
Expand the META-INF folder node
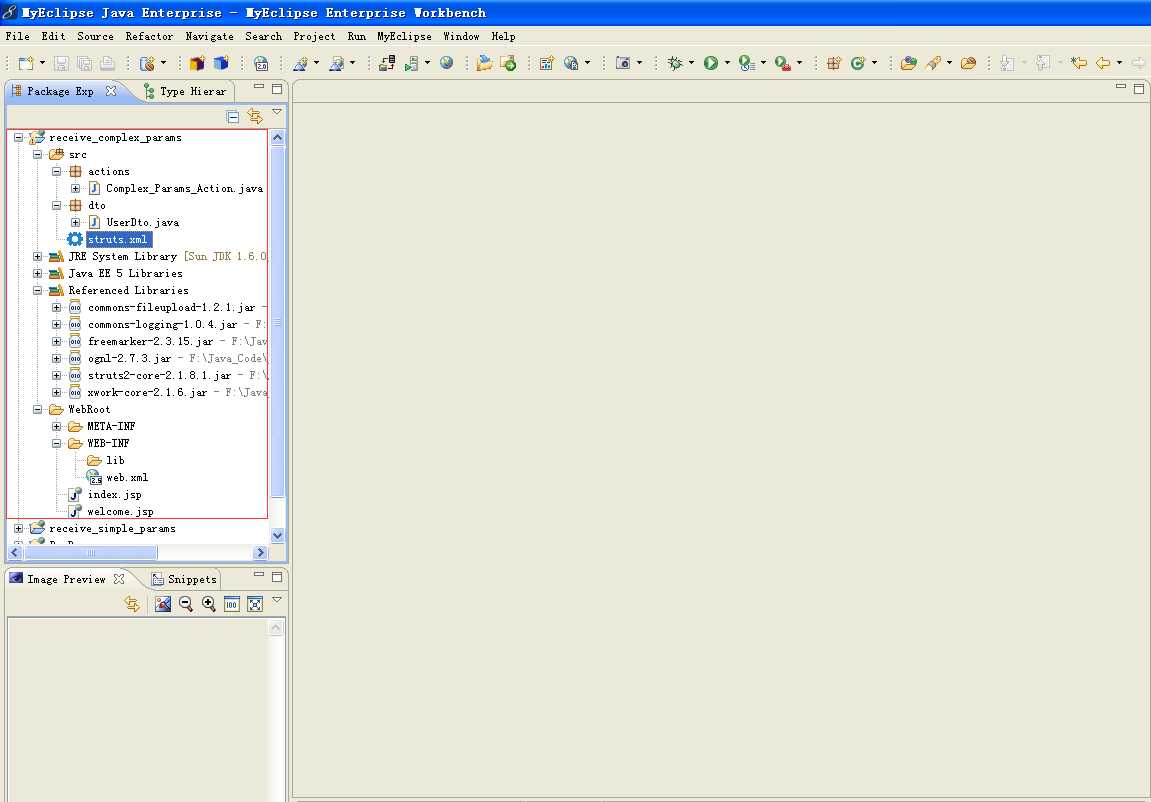pyautogui.click(x=57, y=426)
